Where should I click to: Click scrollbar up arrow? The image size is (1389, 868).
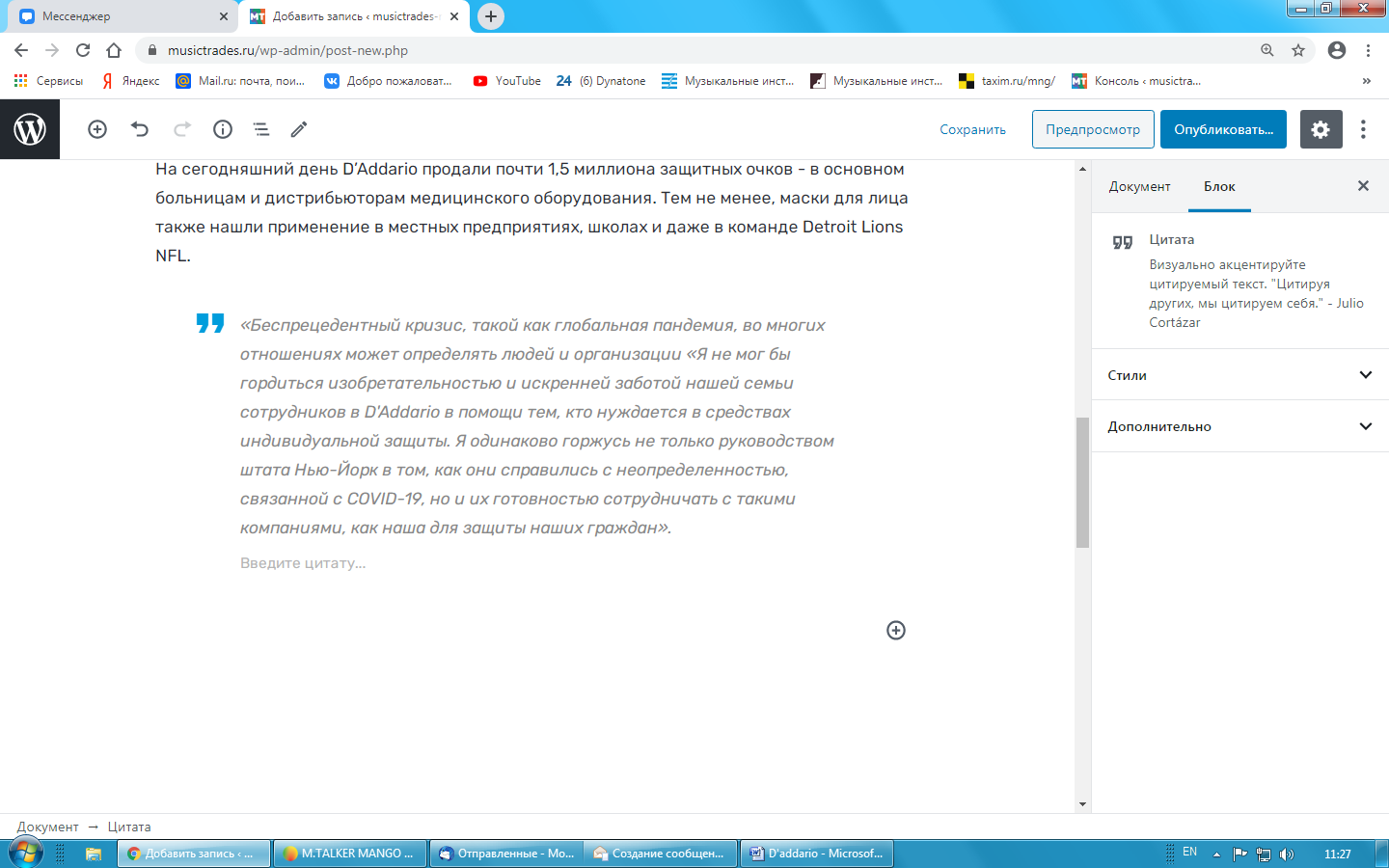point(1082,169)
